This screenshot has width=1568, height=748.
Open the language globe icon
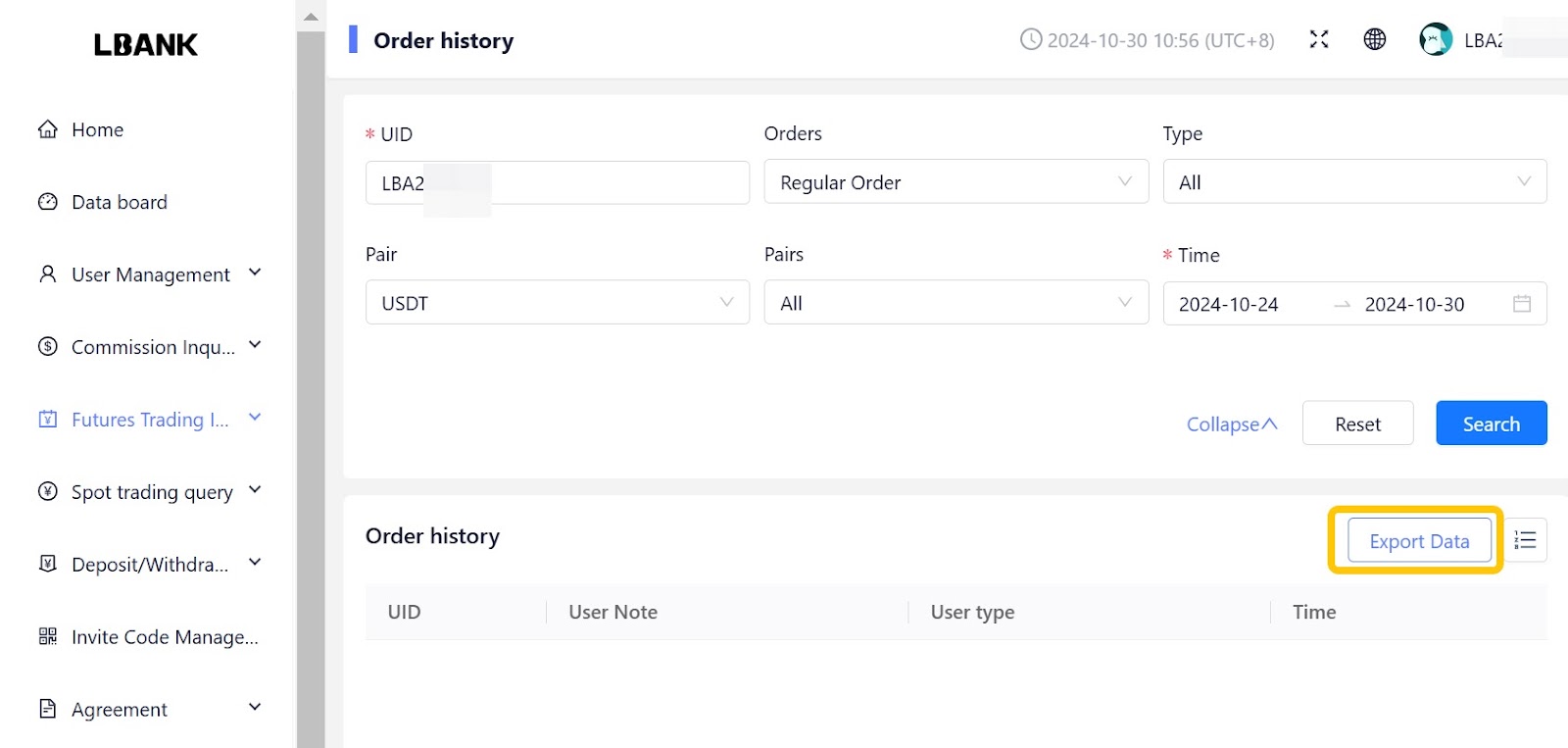coord(1375,39)
